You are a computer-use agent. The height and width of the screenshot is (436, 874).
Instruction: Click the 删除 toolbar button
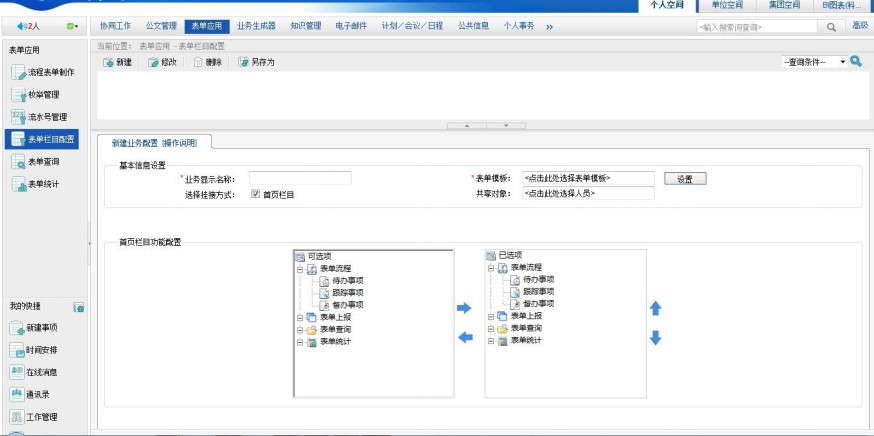click(207, 62)
